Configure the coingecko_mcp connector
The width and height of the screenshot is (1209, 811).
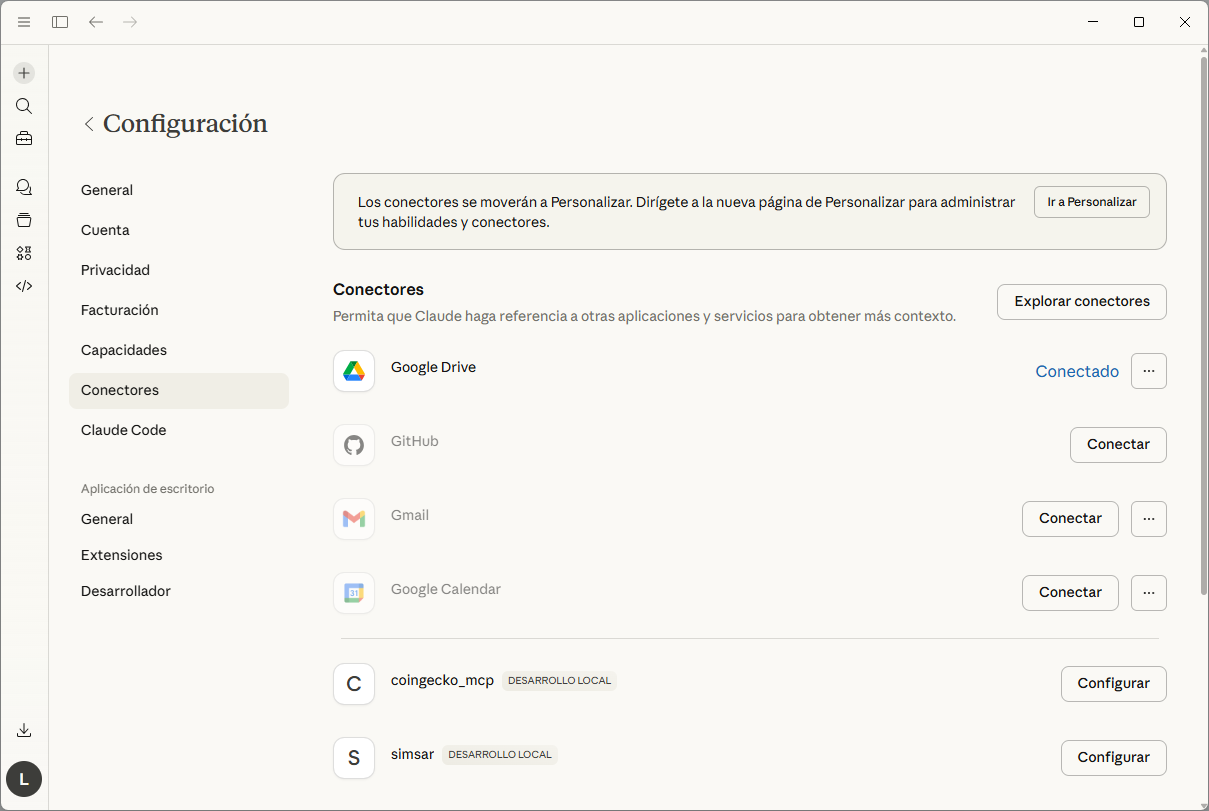coord(1113,684)
